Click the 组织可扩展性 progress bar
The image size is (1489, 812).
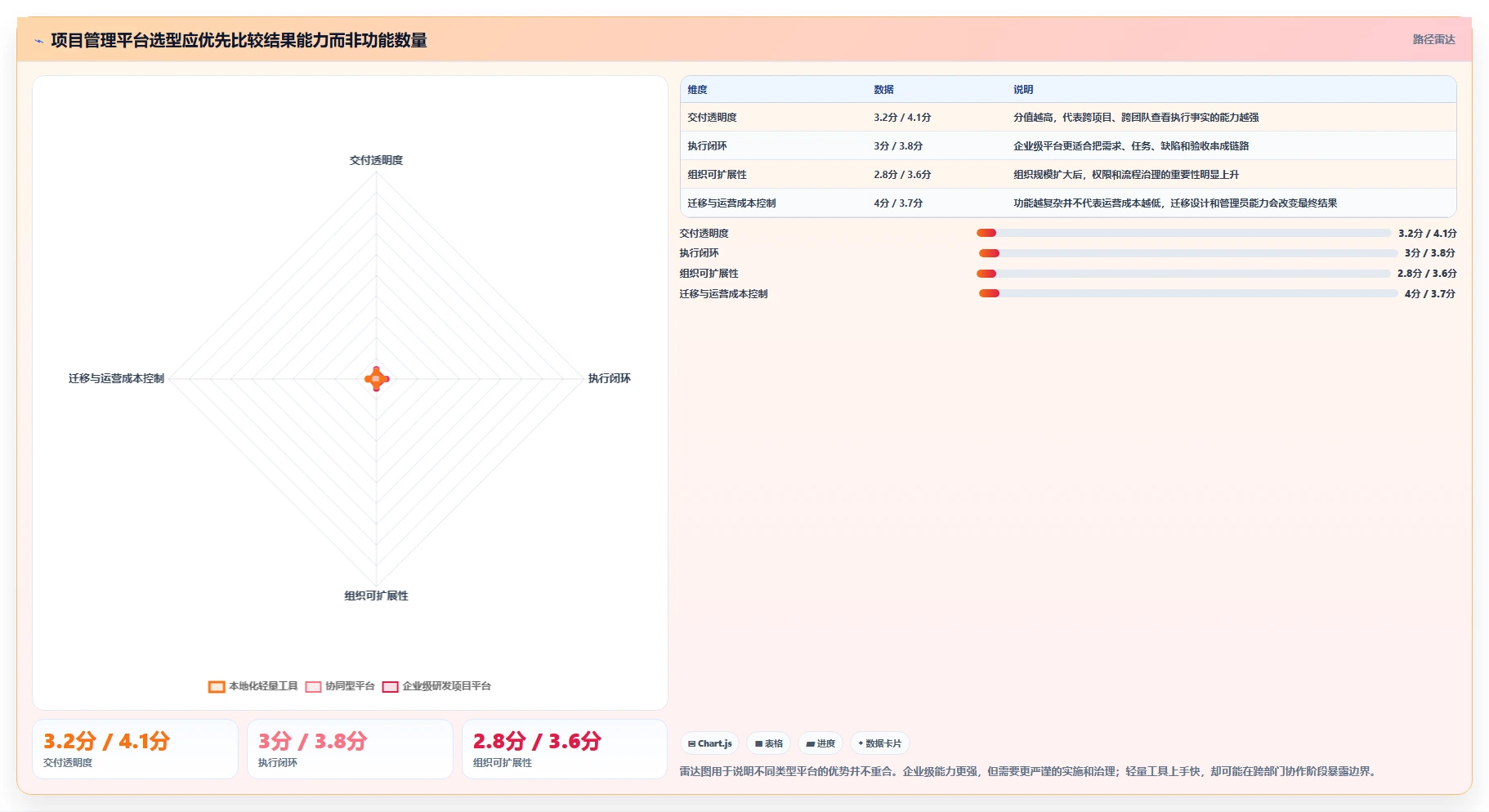click(x=1183, y=274)
